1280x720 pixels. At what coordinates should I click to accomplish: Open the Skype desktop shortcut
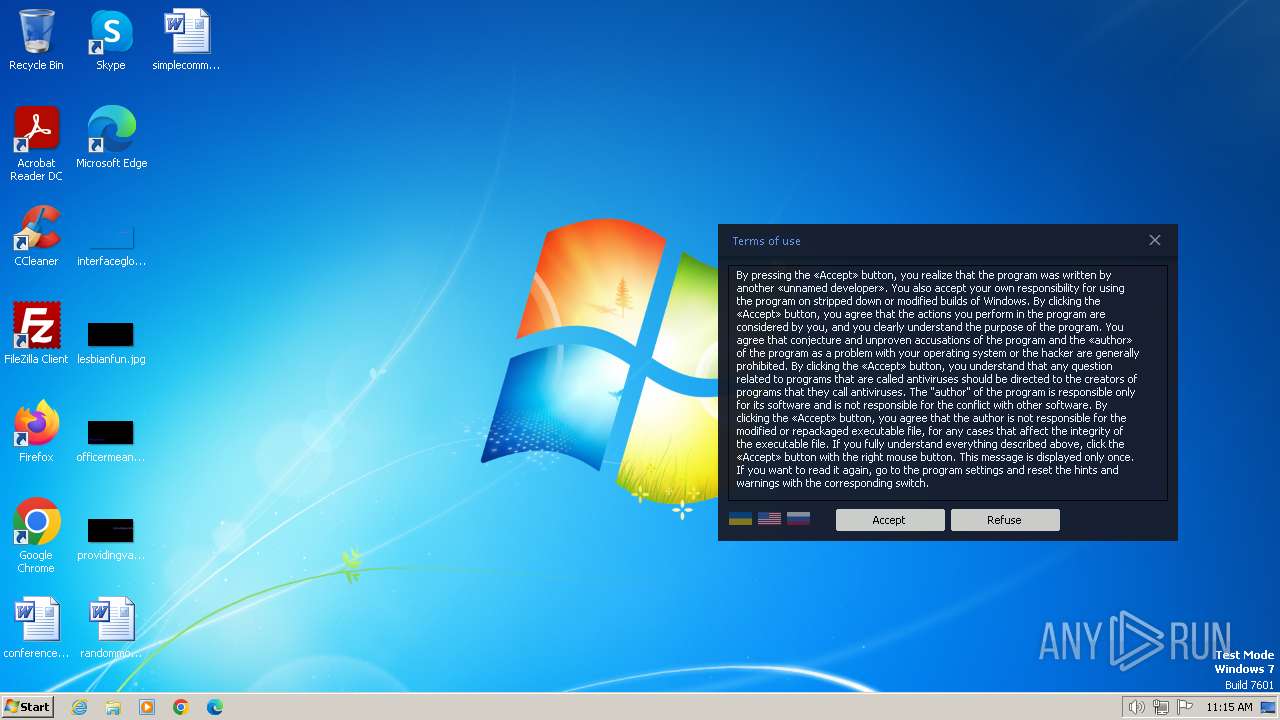point(111,40)
